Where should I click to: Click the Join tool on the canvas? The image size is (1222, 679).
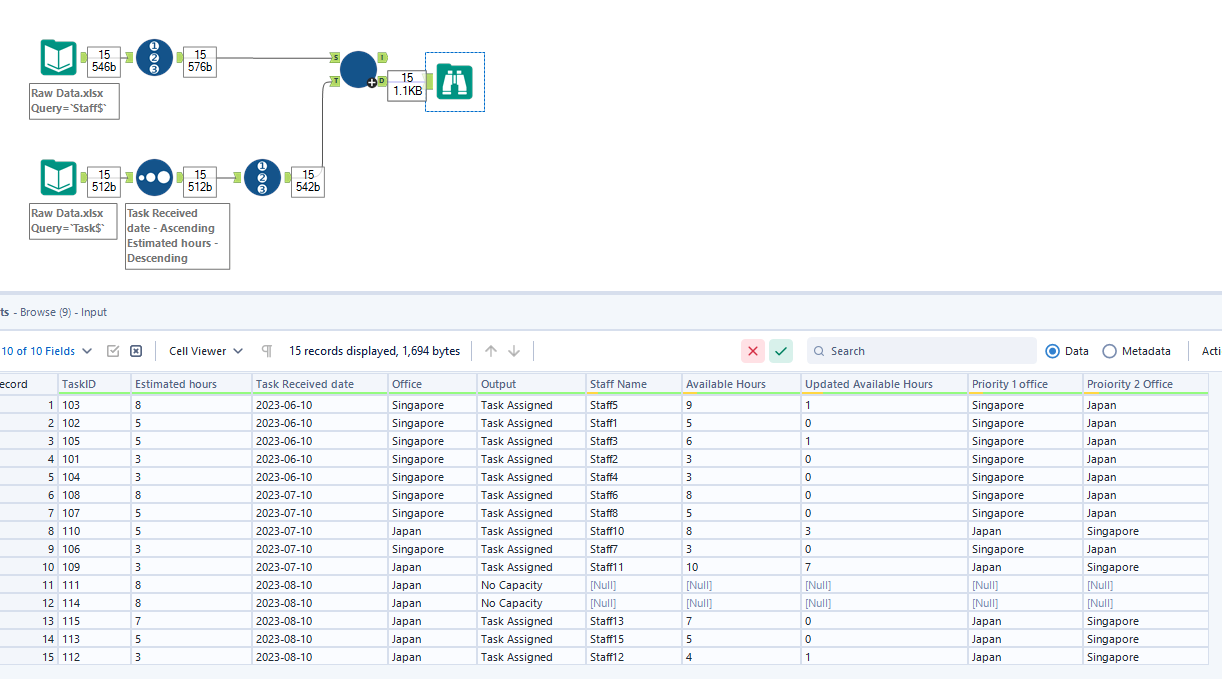point(358,70)
